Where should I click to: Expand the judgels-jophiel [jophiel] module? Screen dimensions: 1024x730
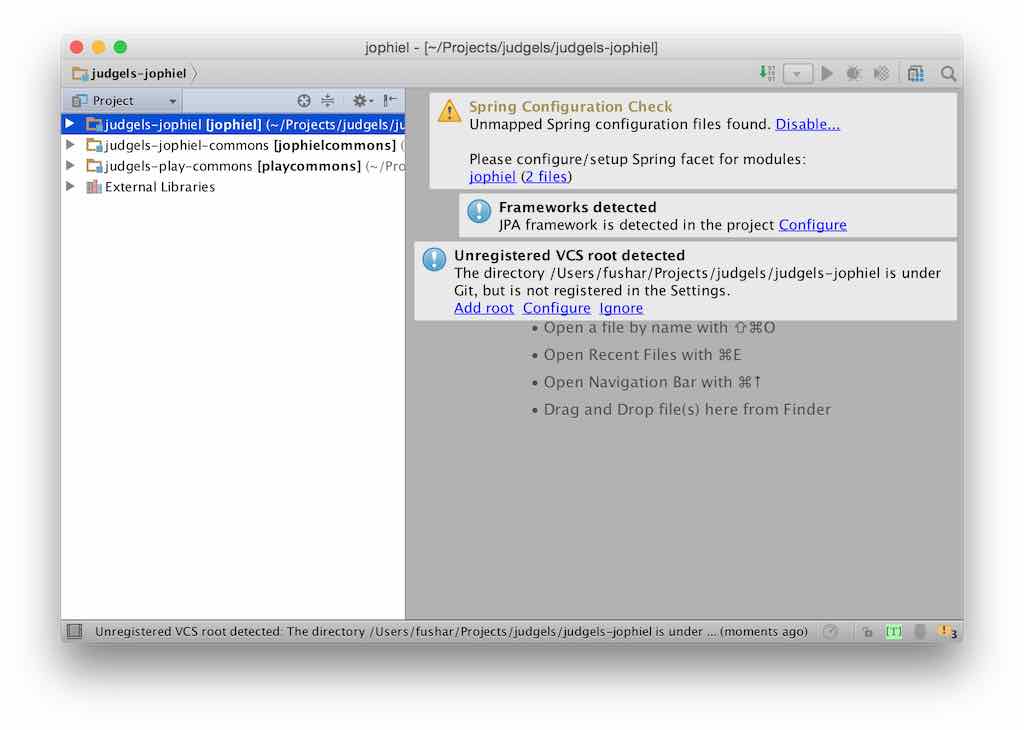click(70, 123)
